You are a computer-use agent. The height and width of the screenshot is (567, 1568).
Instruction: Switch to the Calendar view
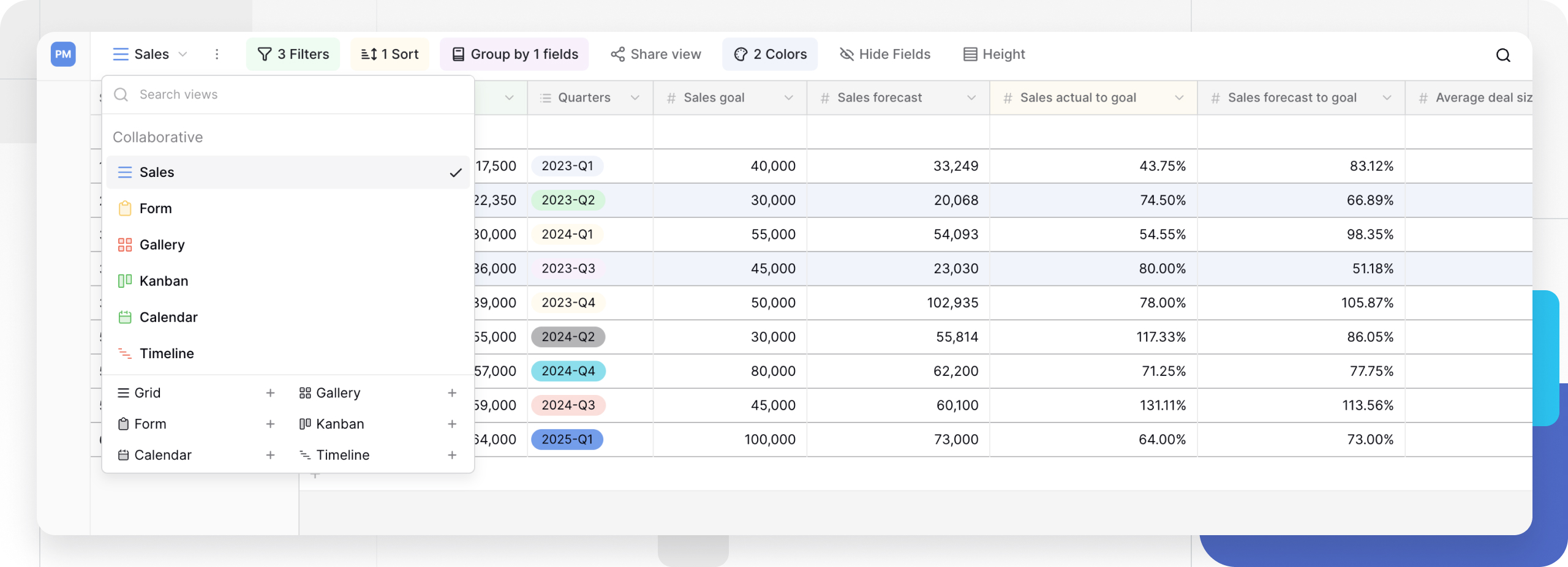168,317
